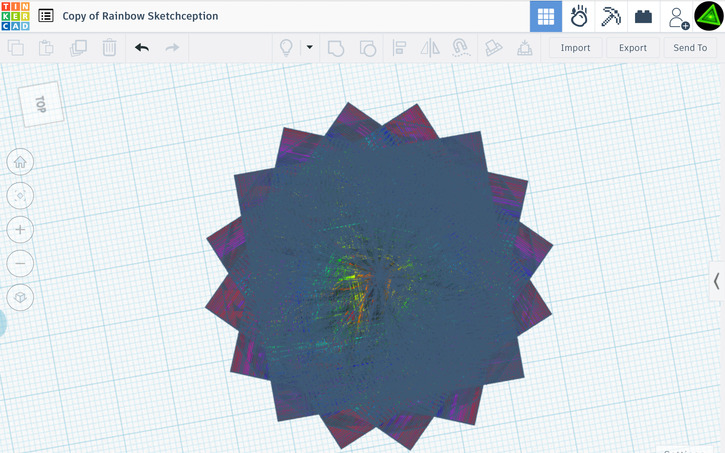Click the Duplicate and repeat icon

[x=78, y=48]
